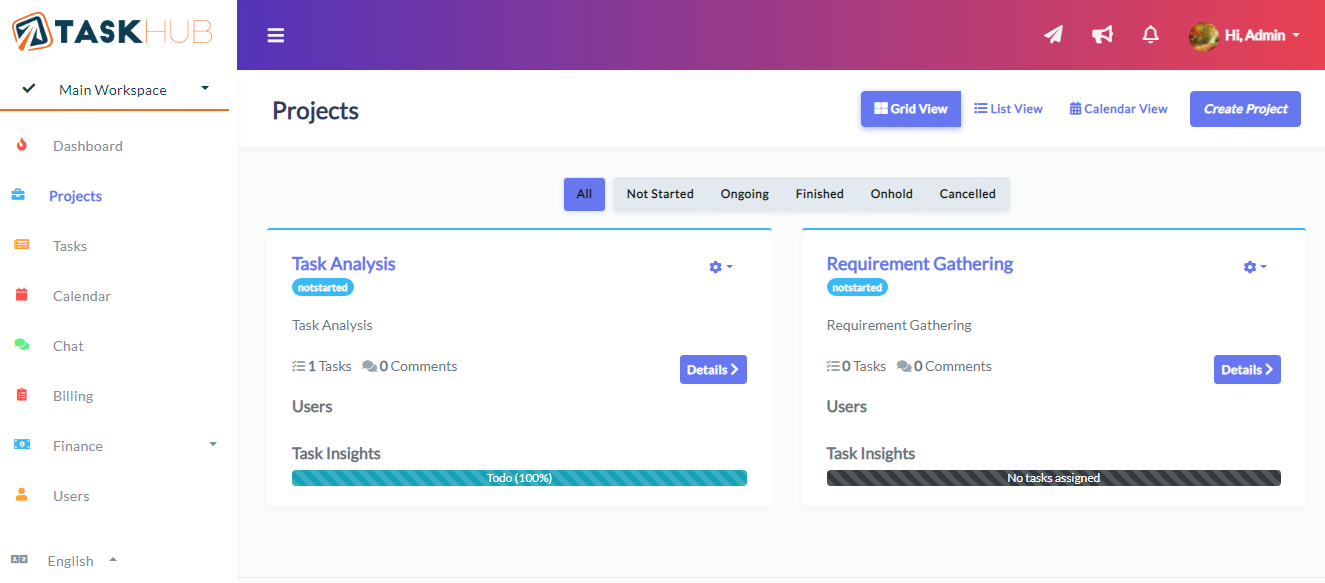Click the Create Project button
The height and width of the screenshot is (583, 1325).
pos(1245,109)
